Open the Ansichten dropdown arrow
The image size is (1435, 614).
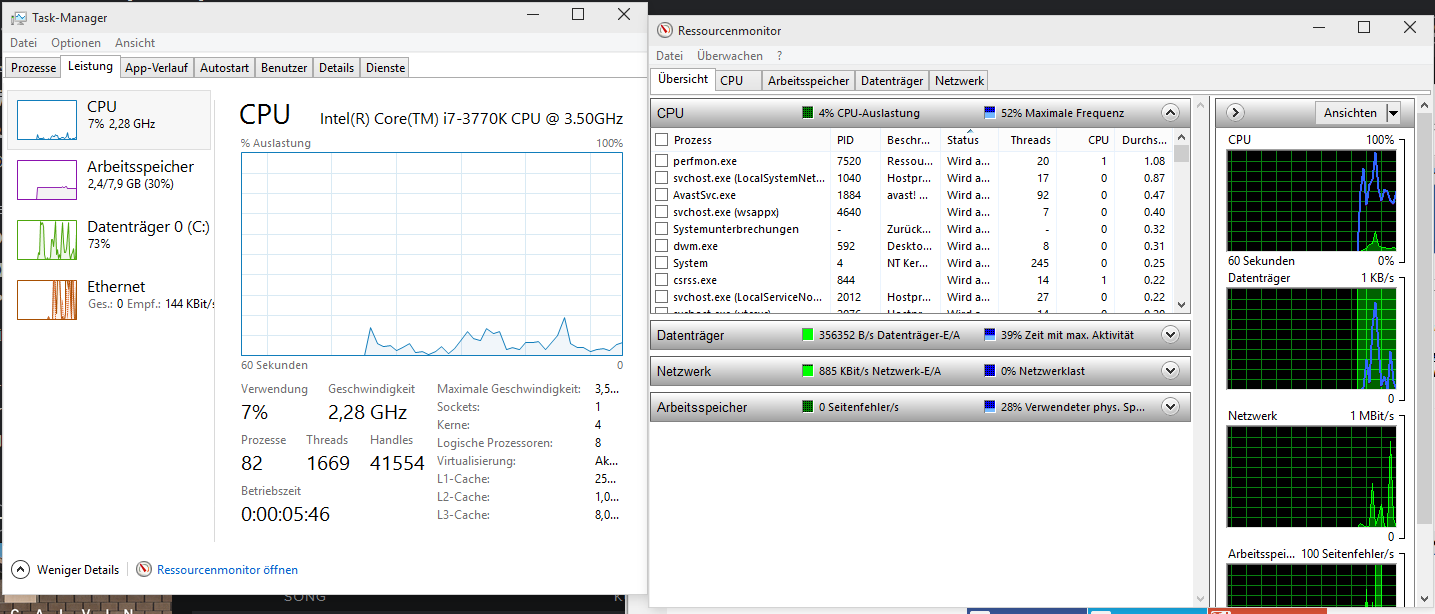(1394, 113)
